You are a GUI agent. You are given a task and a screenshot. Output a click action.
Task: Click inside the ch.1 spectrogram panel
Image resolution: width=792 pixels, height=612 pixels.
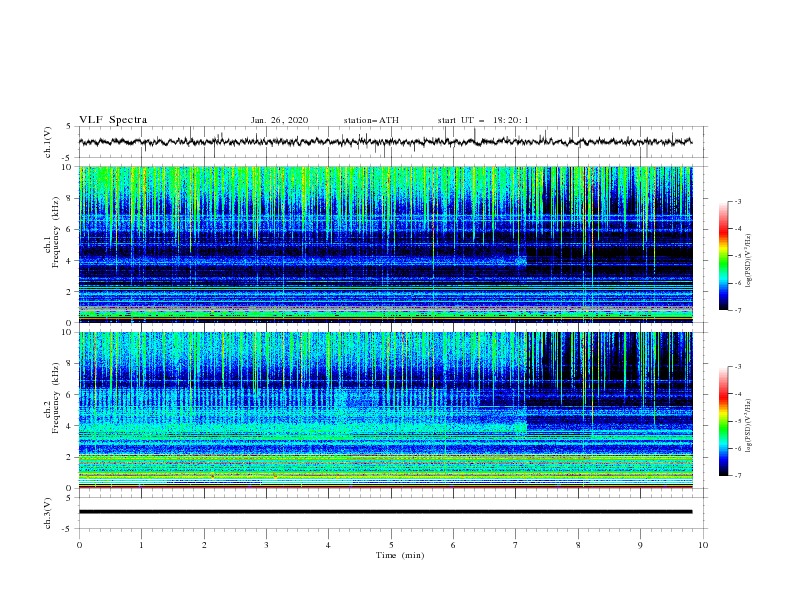(385, 244)
